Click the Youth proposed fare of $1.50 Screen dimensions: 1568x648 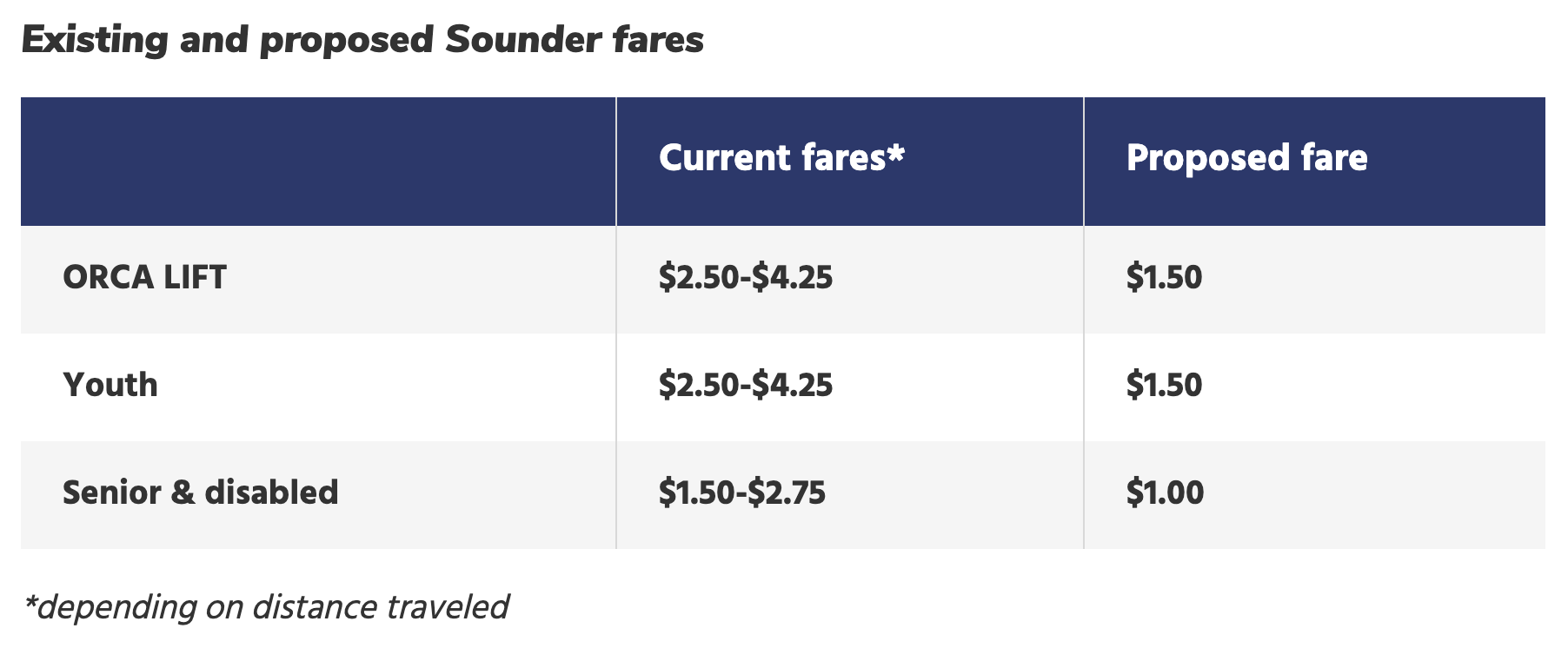pyautogui.click(x=1164, y=385)
